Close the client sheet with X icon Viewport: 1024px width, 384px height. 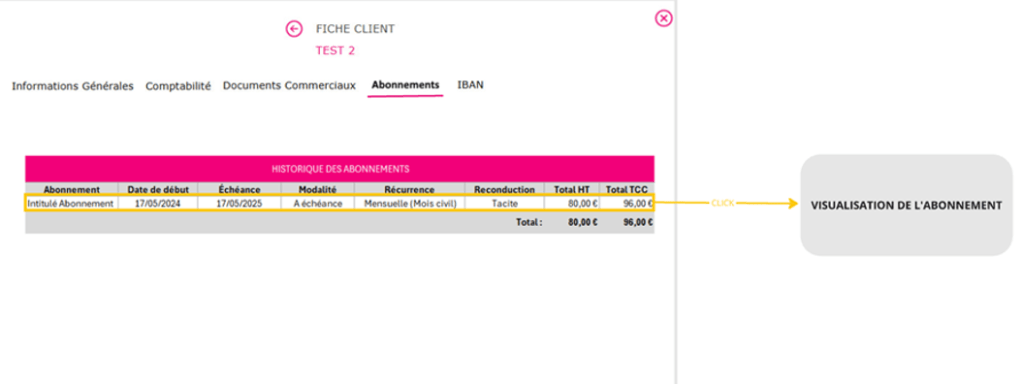click(x=664, y=18)
